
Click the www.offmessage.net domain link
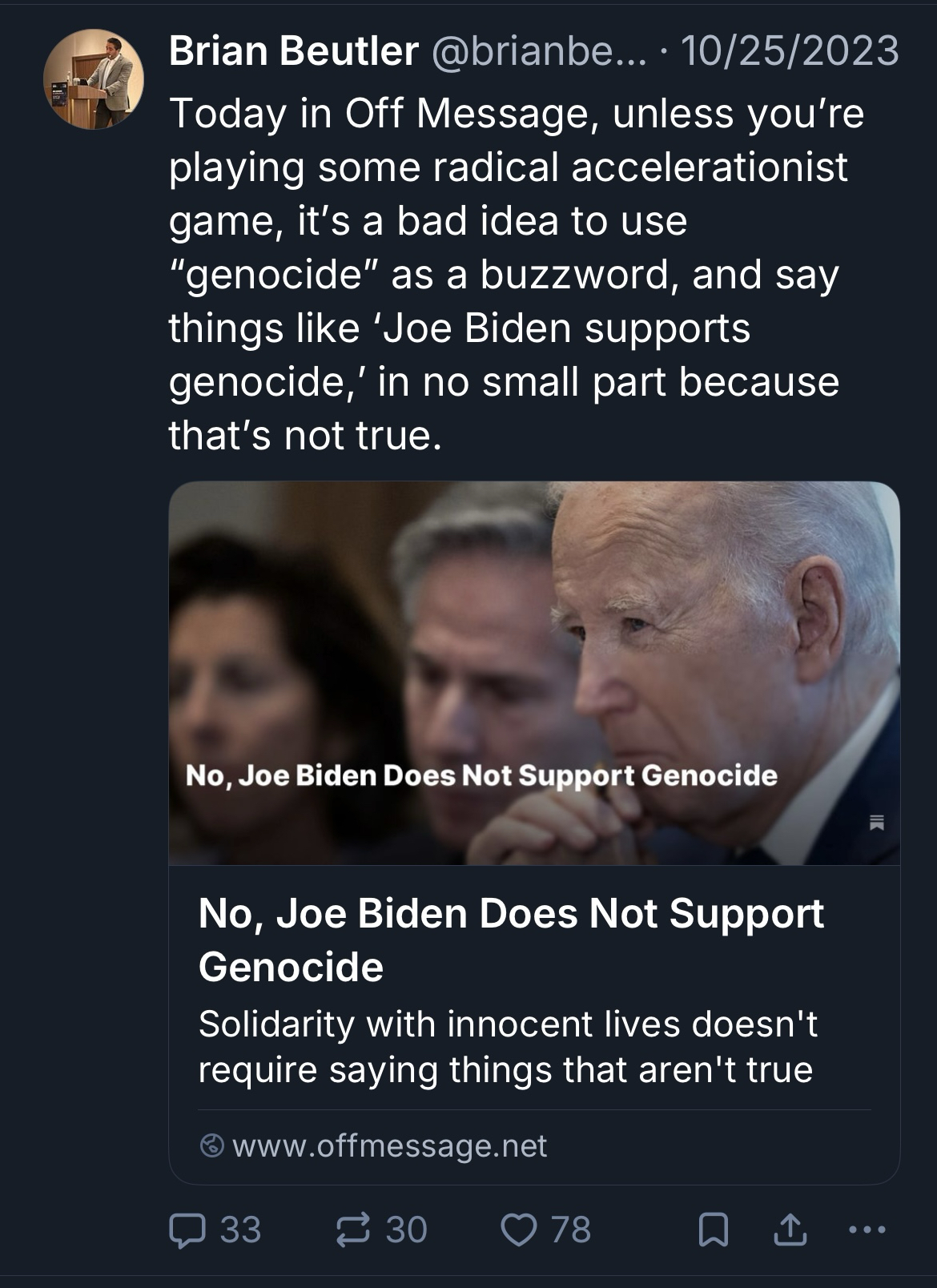pos(389,1146)
